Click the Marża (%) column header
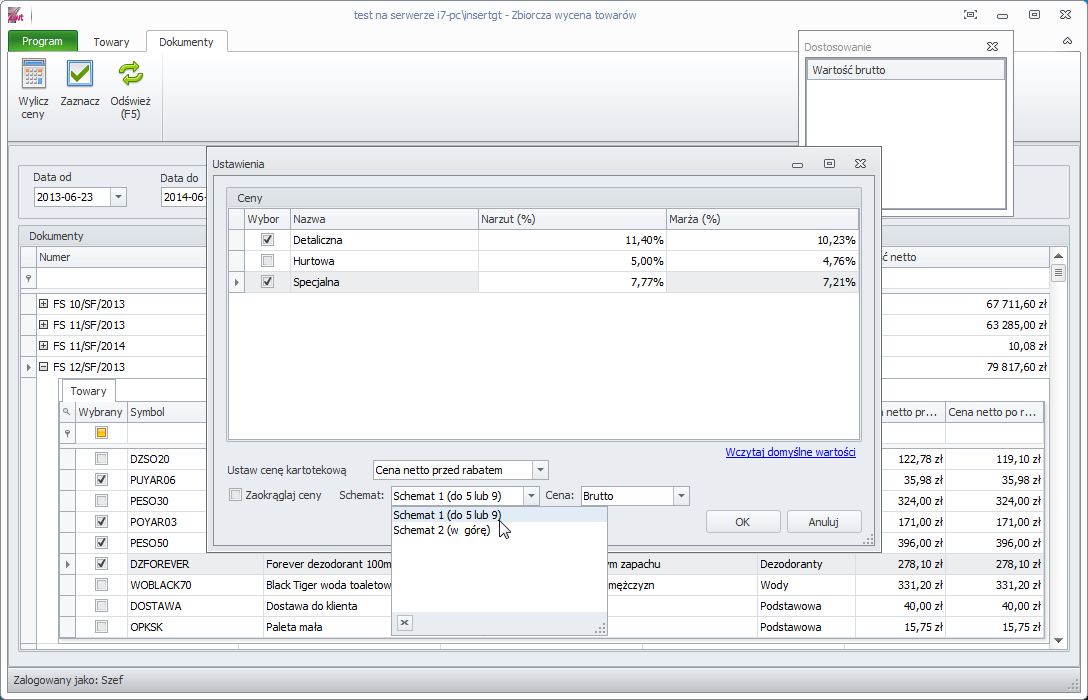The width and height of the screenshot is (1088, 700). (762, 219)
